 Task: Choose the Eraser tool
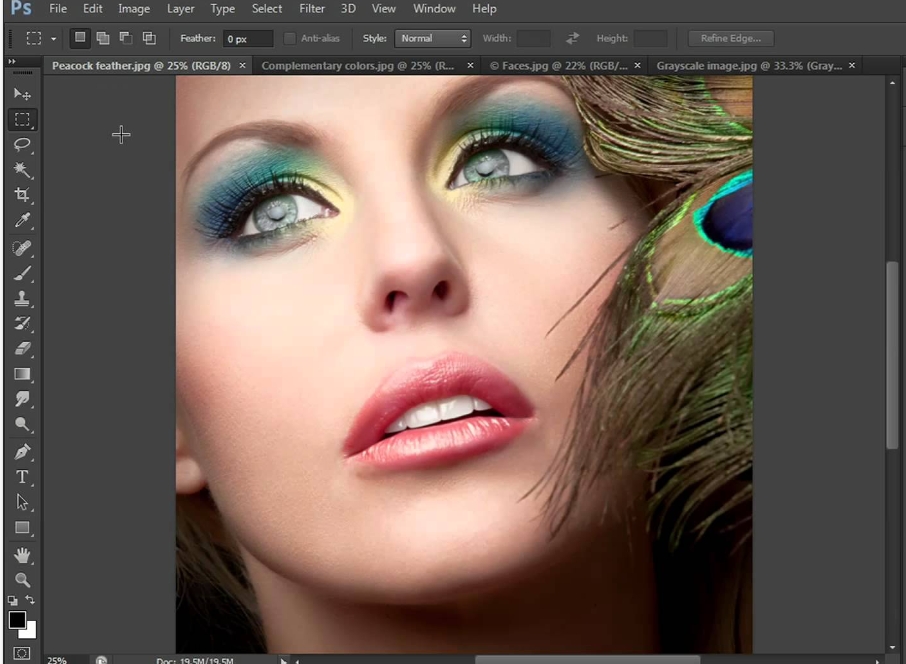tap(22, 349)
